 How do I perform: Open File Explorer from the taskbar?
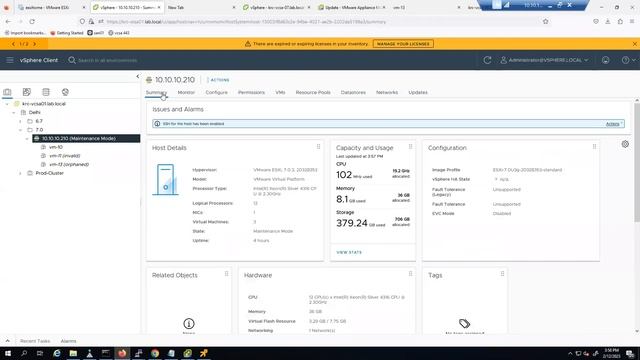pyautogui.click(x=73, y=353)
